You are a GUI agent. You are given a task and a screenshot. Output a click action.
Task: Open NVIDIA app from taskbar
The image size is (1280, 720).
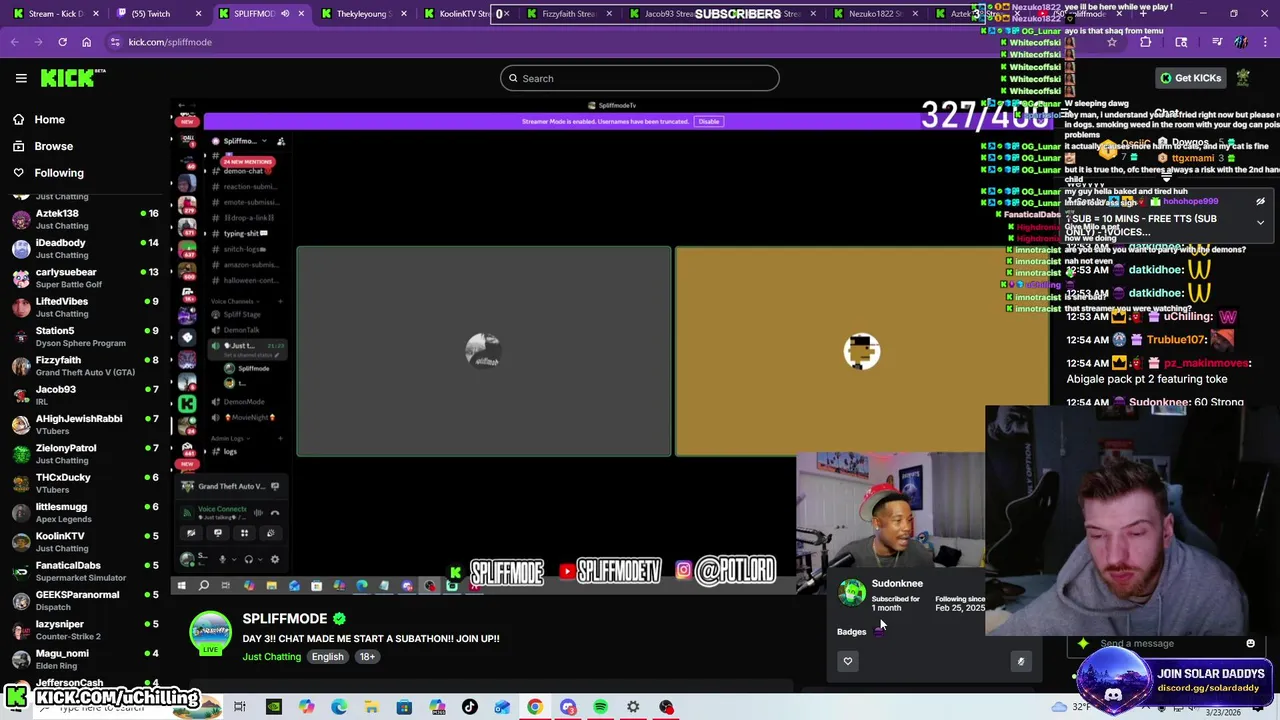coord(273,707)
